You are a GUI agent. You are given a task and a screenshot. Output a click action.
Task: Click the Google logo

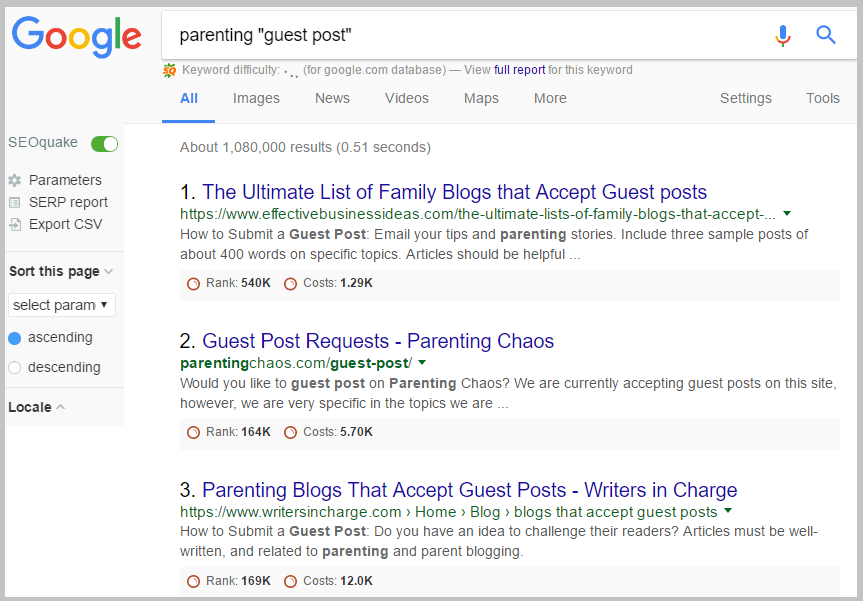tap(77, 37)
